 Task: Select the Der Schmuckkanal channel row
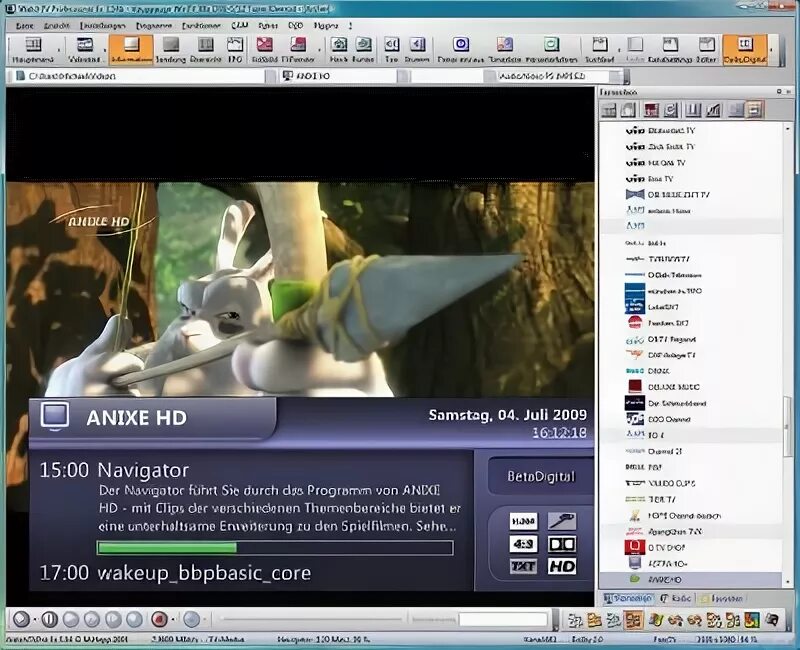(691, 403)
